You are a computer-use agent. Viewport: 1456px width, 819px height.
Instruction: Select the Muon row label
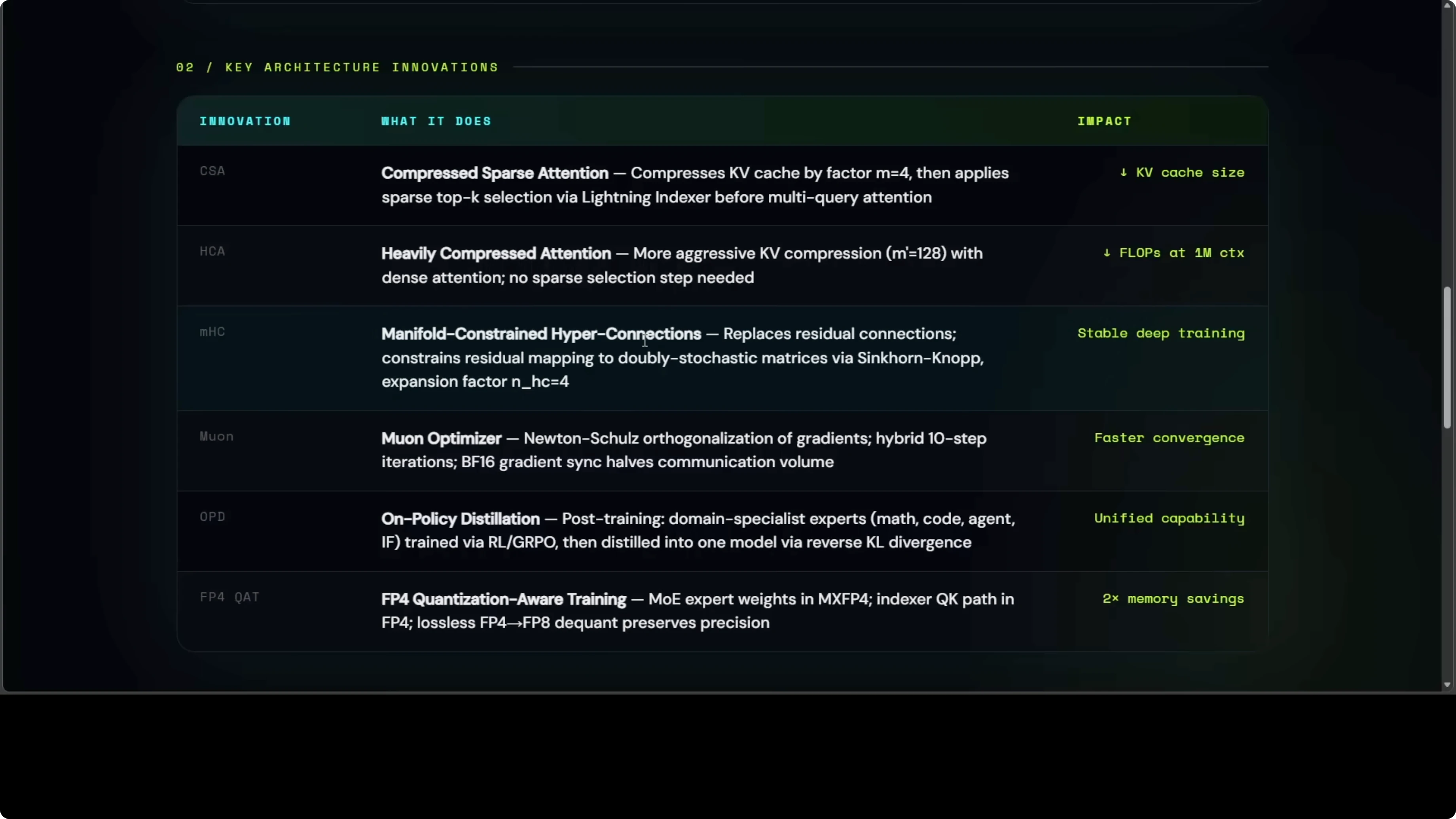(x=216, y=436)
